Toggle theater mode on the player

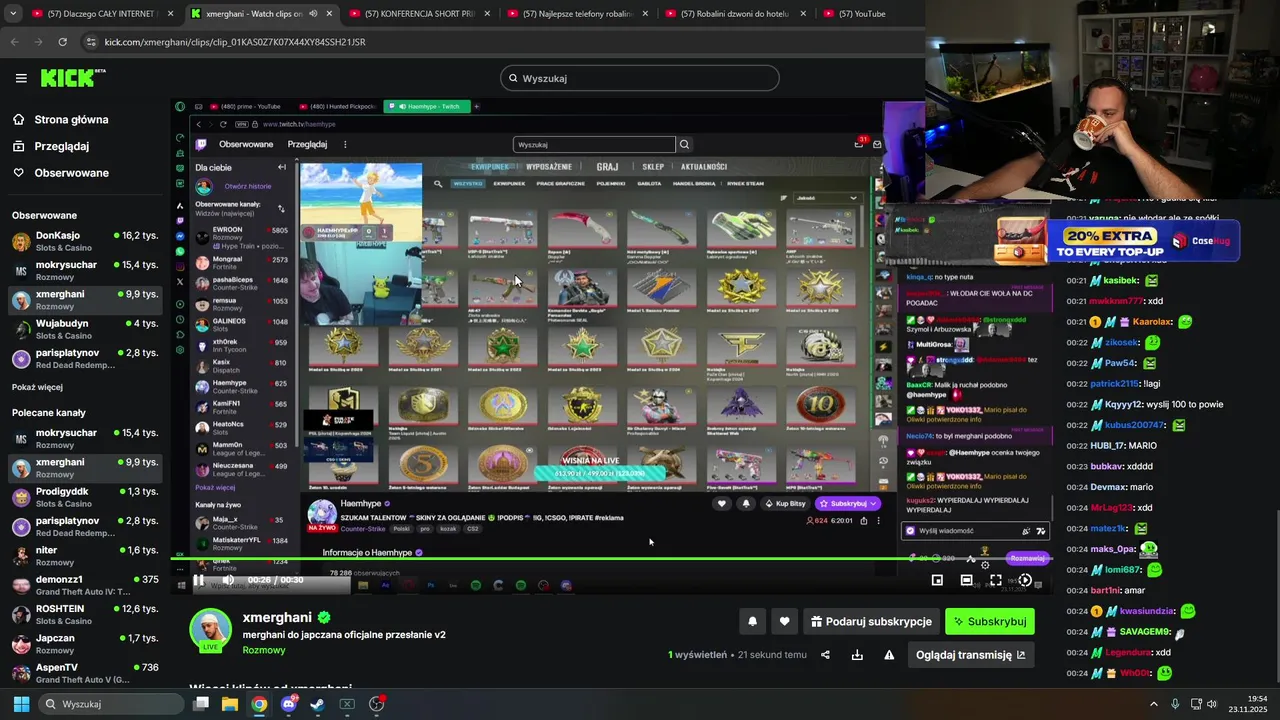coord(966,580)
